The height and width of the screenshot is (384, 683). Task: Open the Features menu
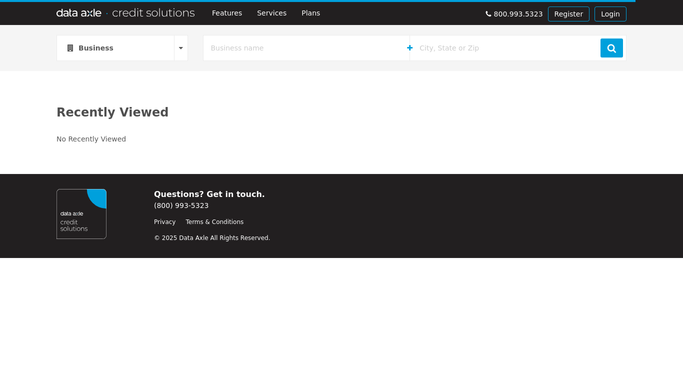227,13
